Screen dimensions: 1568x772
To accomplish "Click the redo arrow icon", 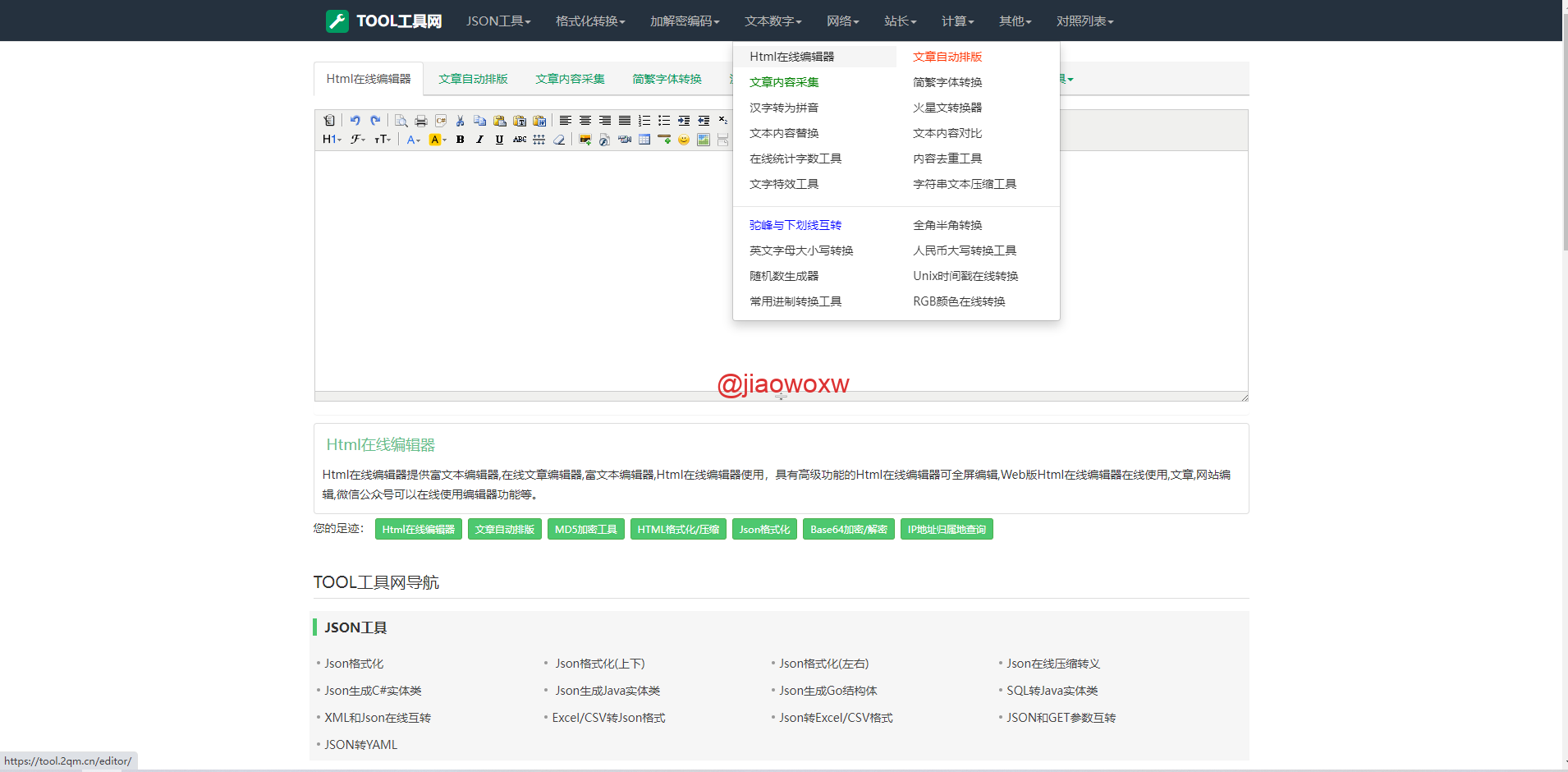I will [375, 121].
